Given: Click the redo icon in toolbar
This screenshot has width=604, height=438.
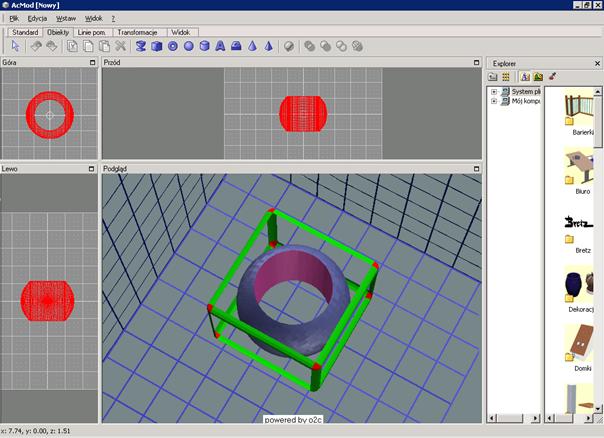Looking at the screenshot, I should [52, 46].
